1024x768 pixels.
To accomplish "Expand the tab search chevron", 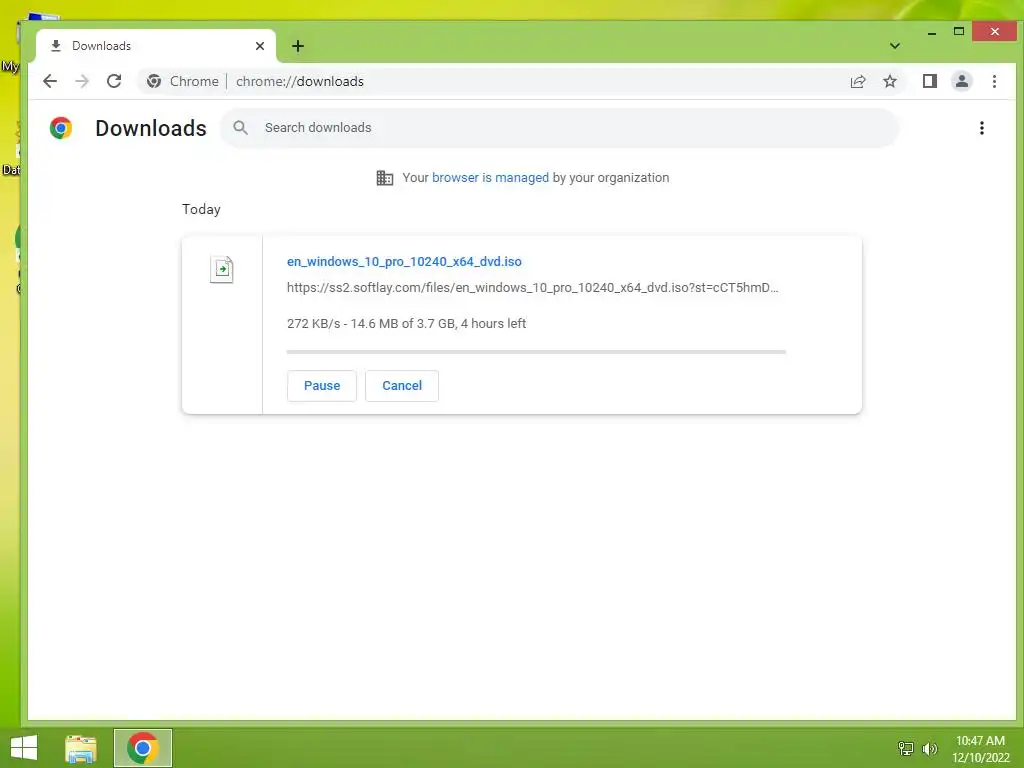I will [x=895, y=46].
